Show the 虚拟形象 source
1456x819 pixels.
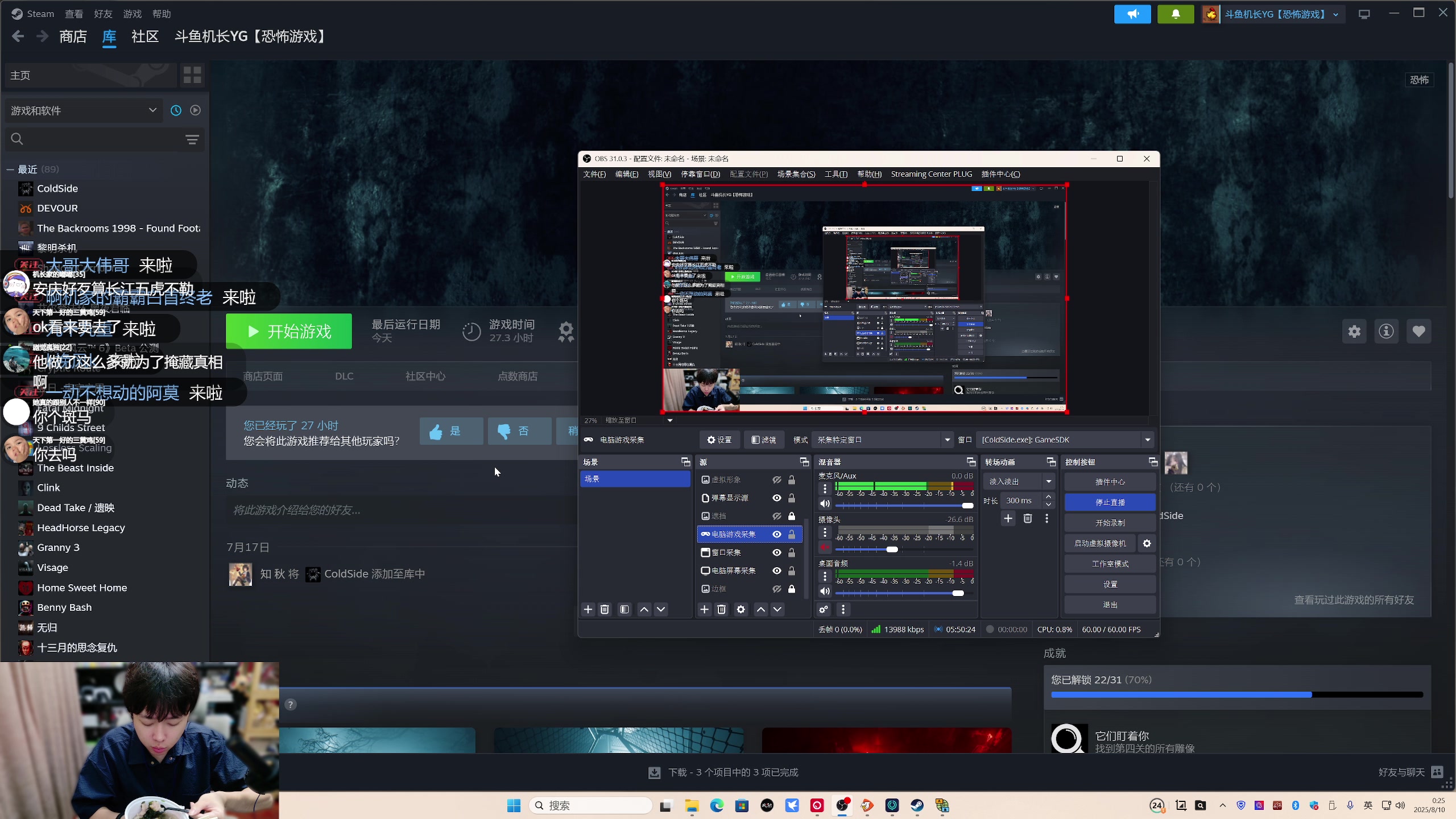pos(776,480)
